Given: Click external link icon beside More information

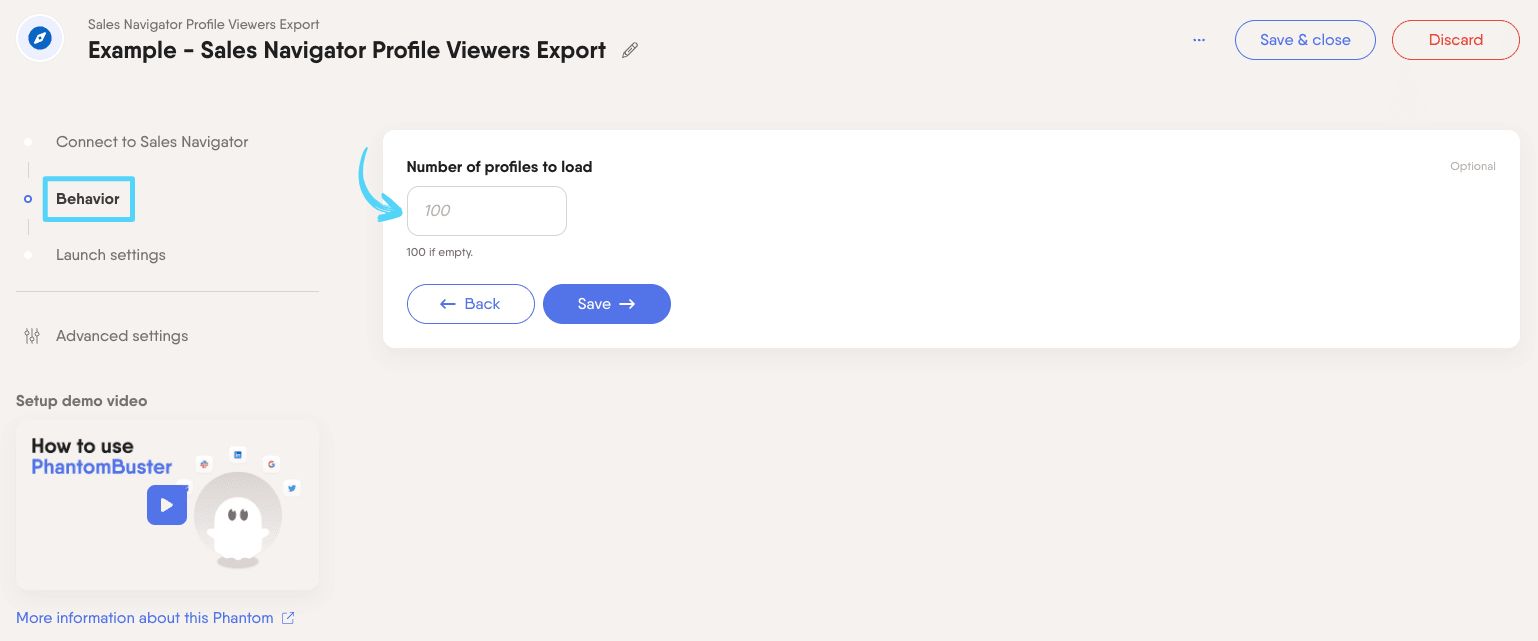Looking at the screenshot, I should click(x=288, y=618).
